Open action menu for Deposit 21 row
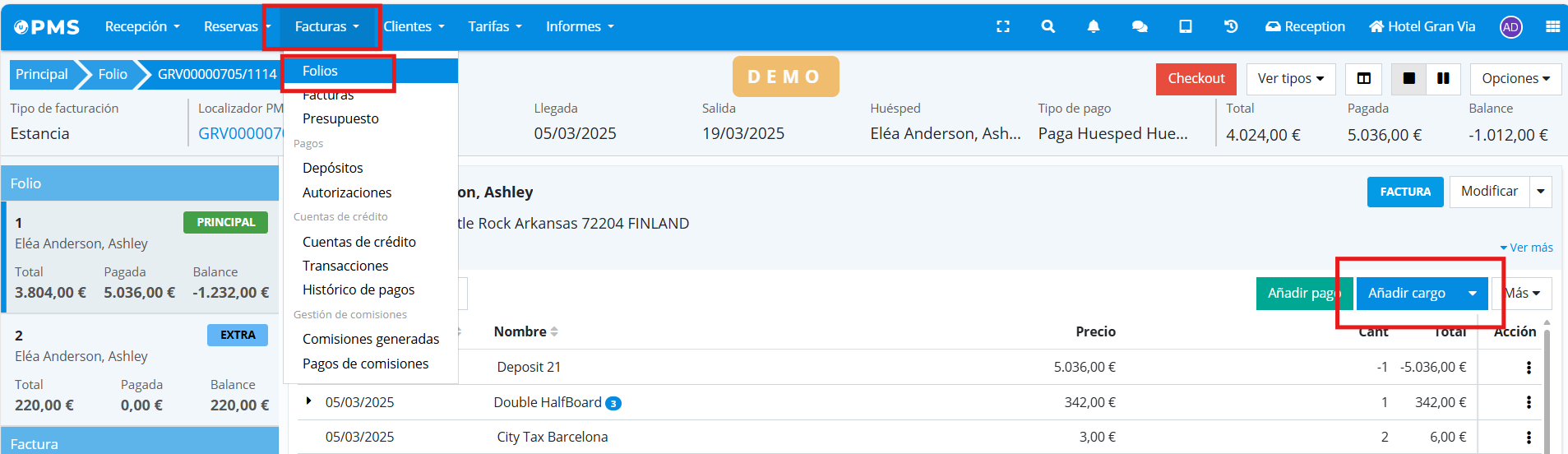 click(1529, 368)
